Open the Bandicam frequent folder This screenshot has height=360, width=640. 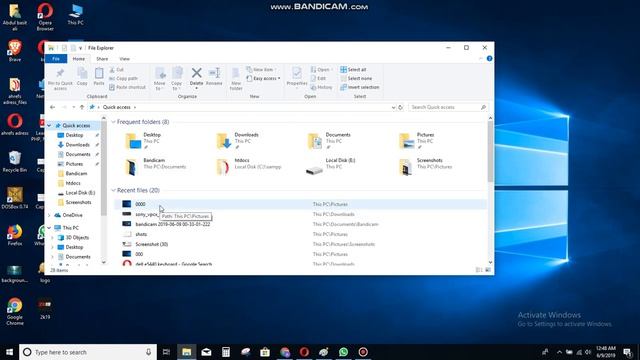point(156,167)
